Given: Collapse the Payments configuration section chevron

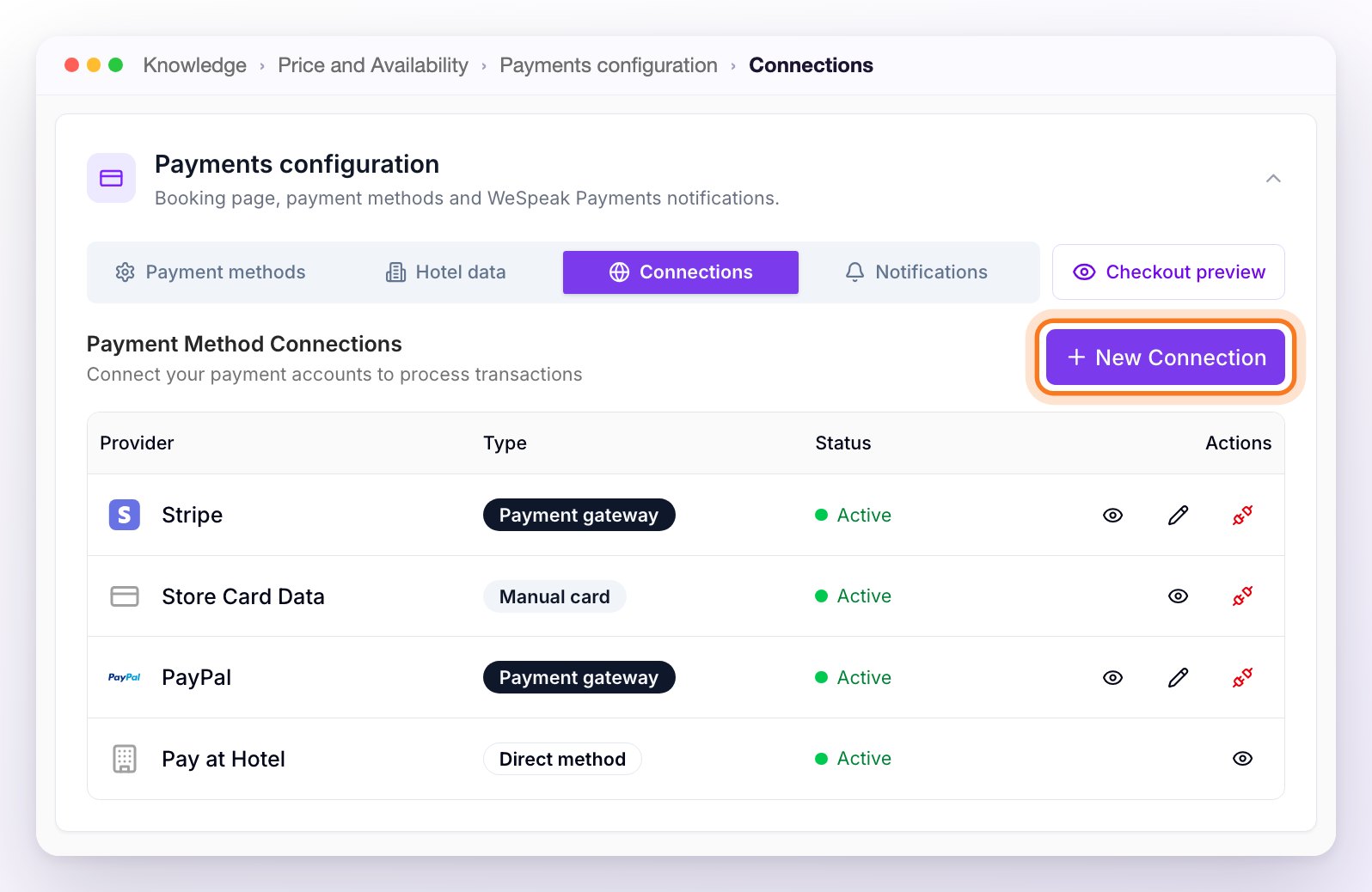Looking at the screenshot, I should coord(1273,178).
